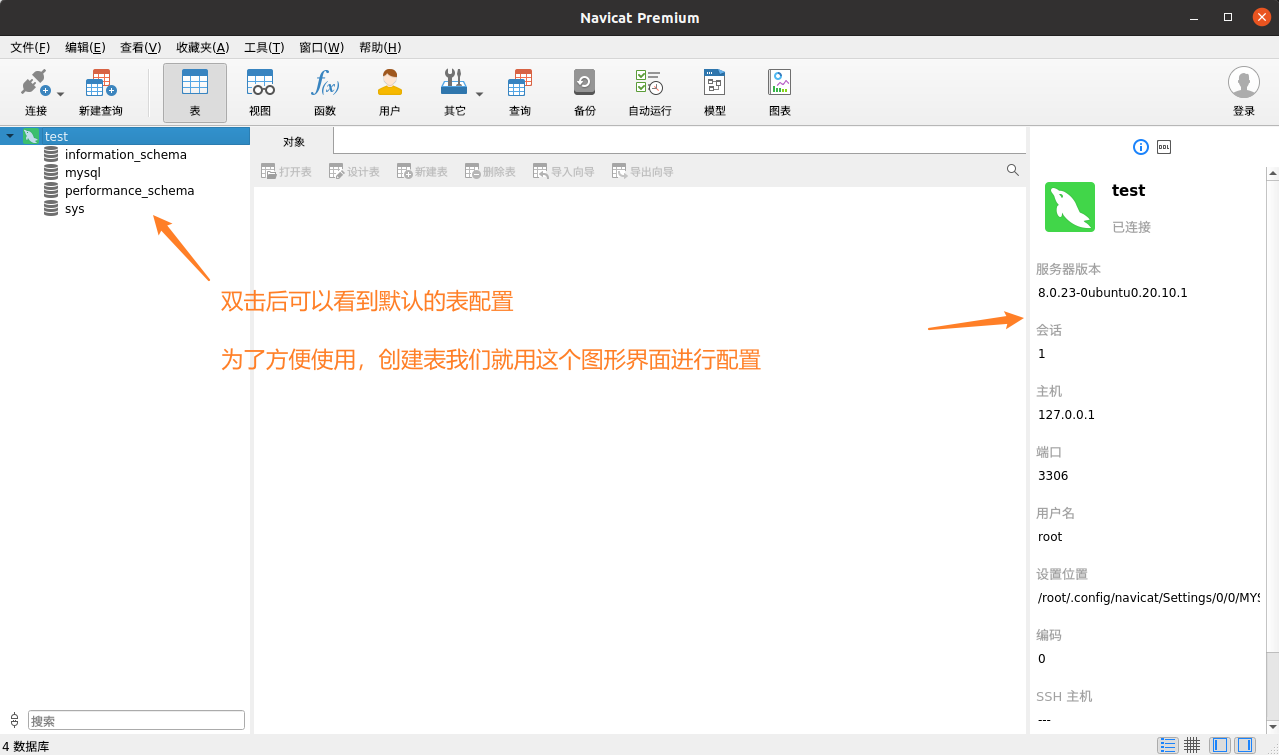Select the 对象 tab
This screenshot has height=755, width=1279.
294,141
